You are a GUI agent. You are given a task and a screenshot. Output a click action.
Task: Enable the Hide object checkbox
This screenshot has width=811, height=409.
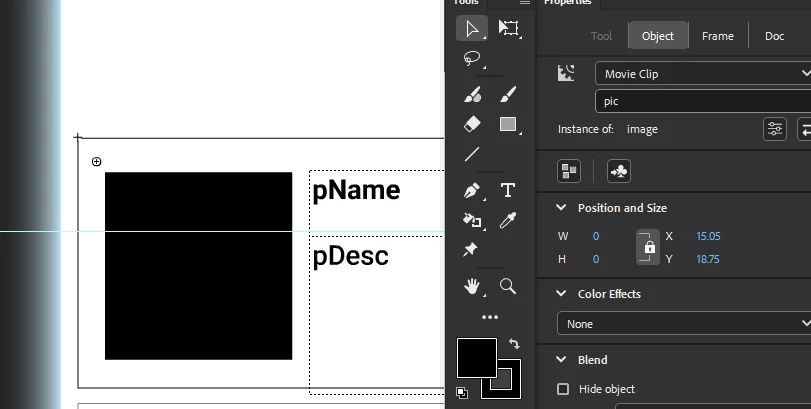tap(563, 389)
